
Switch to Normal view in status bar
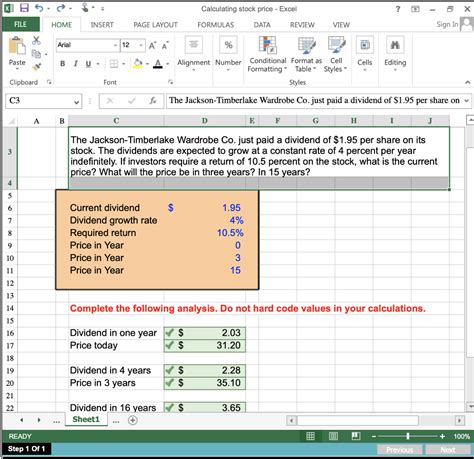310,436
